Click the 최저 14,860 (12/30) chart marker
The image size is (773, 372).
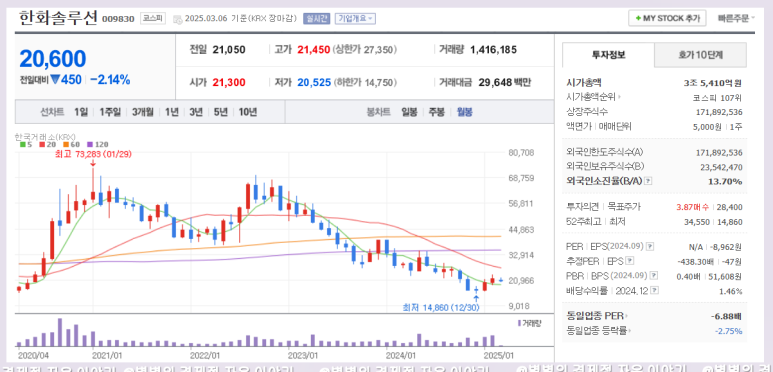coord(441,308)
